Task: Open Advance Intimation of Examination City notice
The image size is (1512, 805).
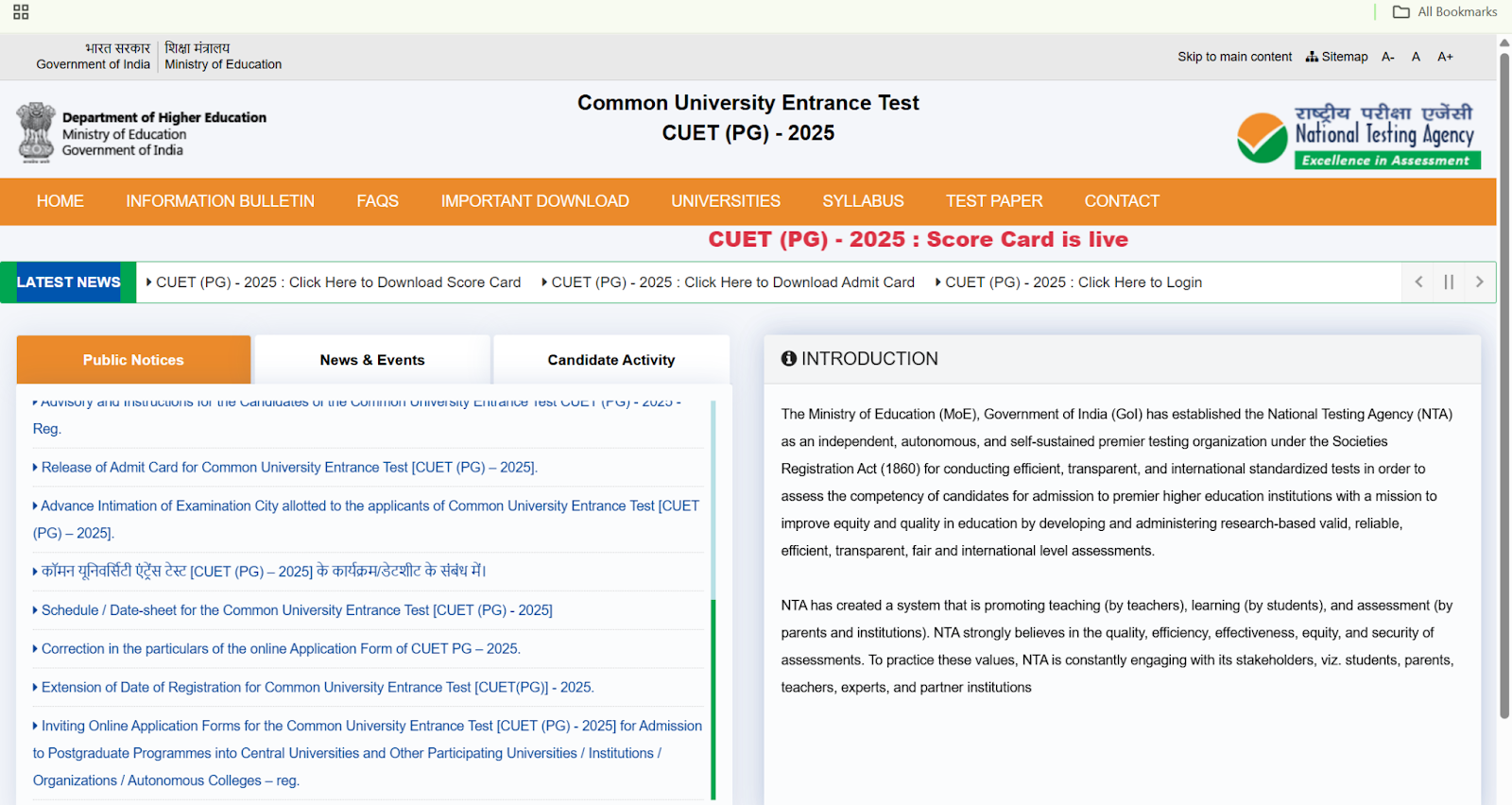Action: [x=367, y=520]
